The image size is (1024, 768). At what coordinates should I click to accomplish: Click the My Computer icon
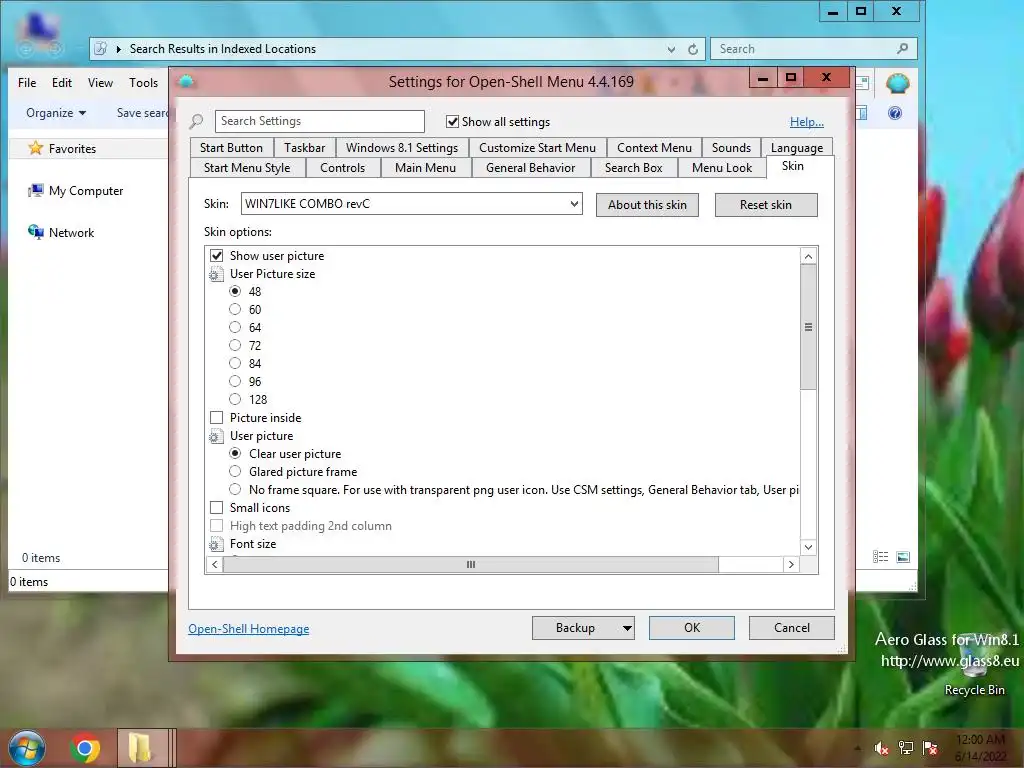(36, 191)
